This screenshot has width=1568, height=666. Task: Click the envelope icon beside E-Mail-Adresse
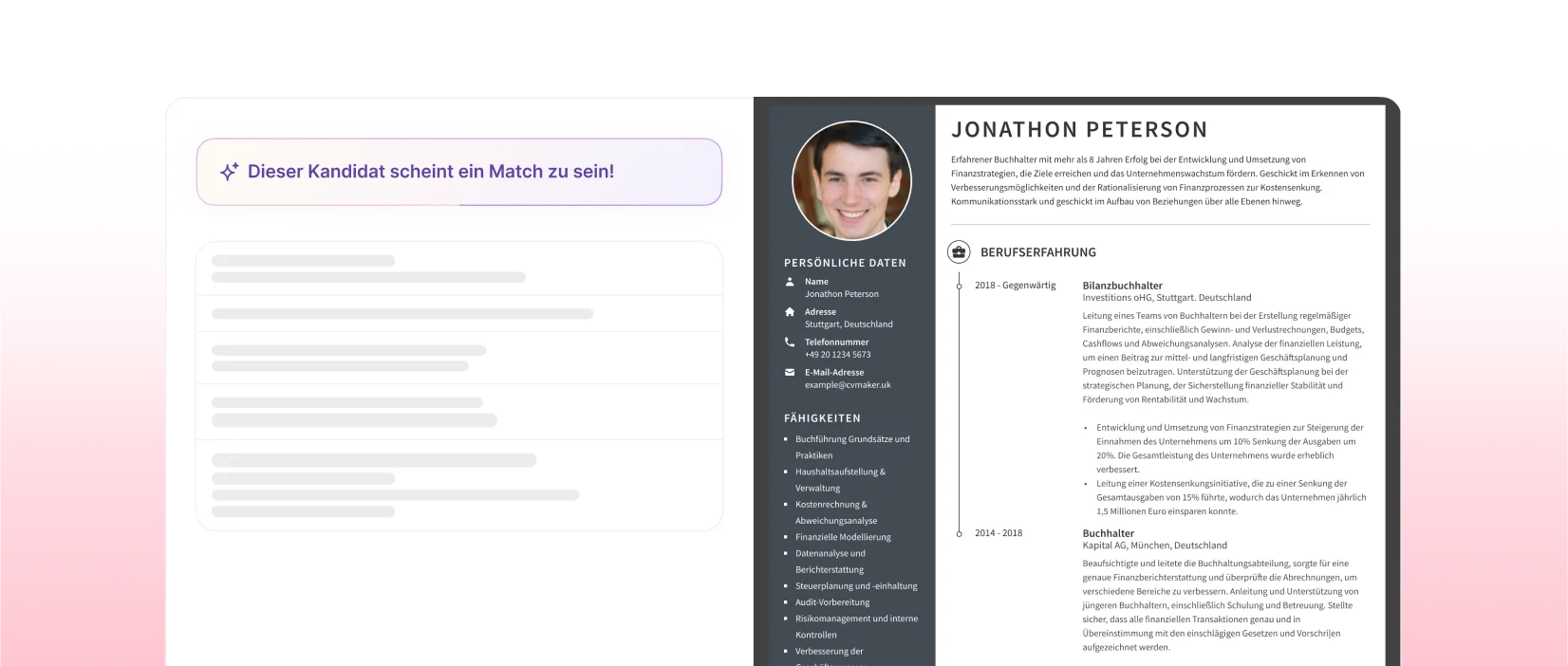[x=790, y=372]
